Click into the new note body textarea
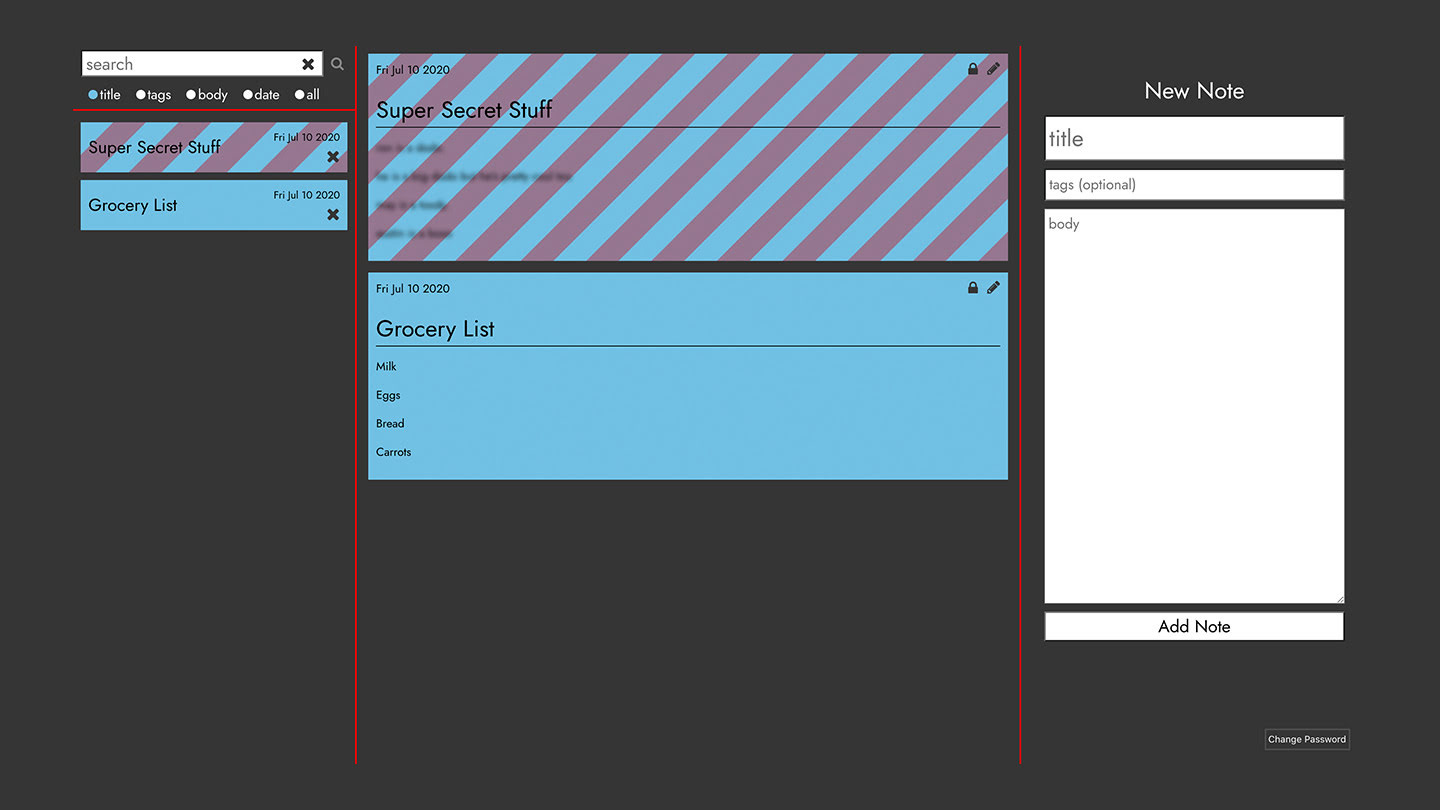This screenshot has width=1440, height=810. (x=1194, y=406)
